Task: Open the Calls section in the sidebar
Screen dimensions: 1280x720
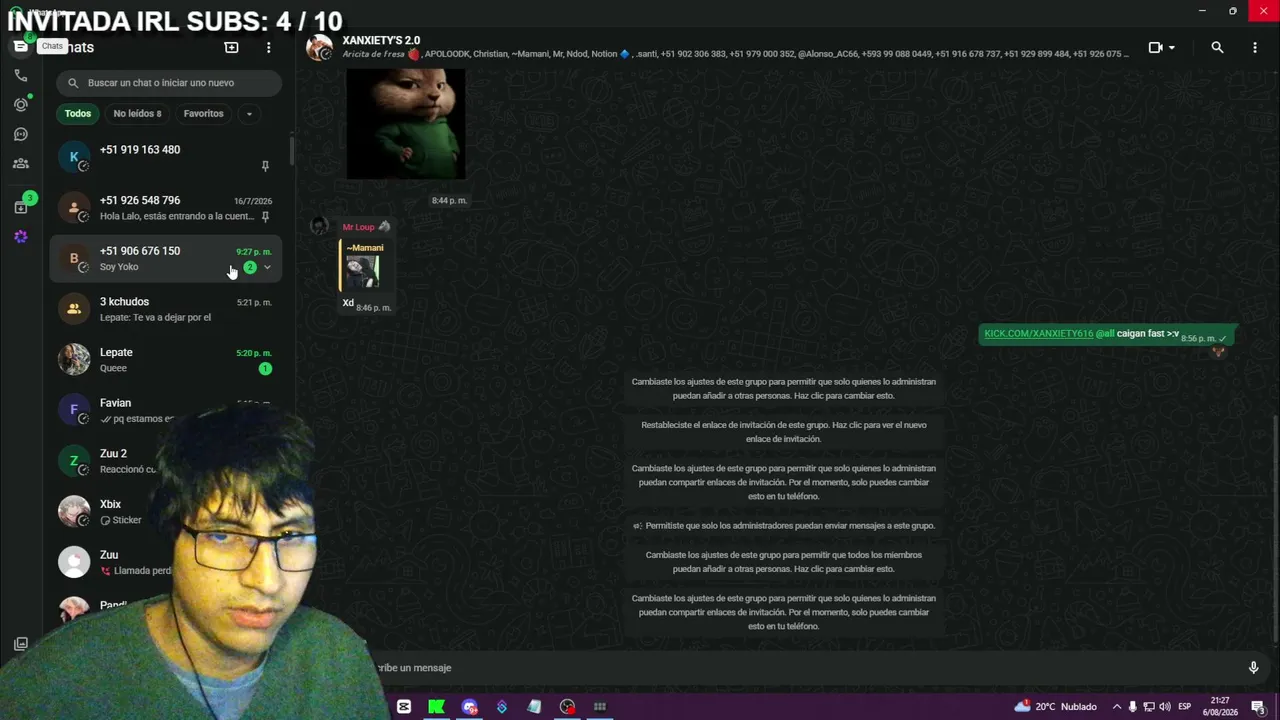Action: click(x=20, y=75)
